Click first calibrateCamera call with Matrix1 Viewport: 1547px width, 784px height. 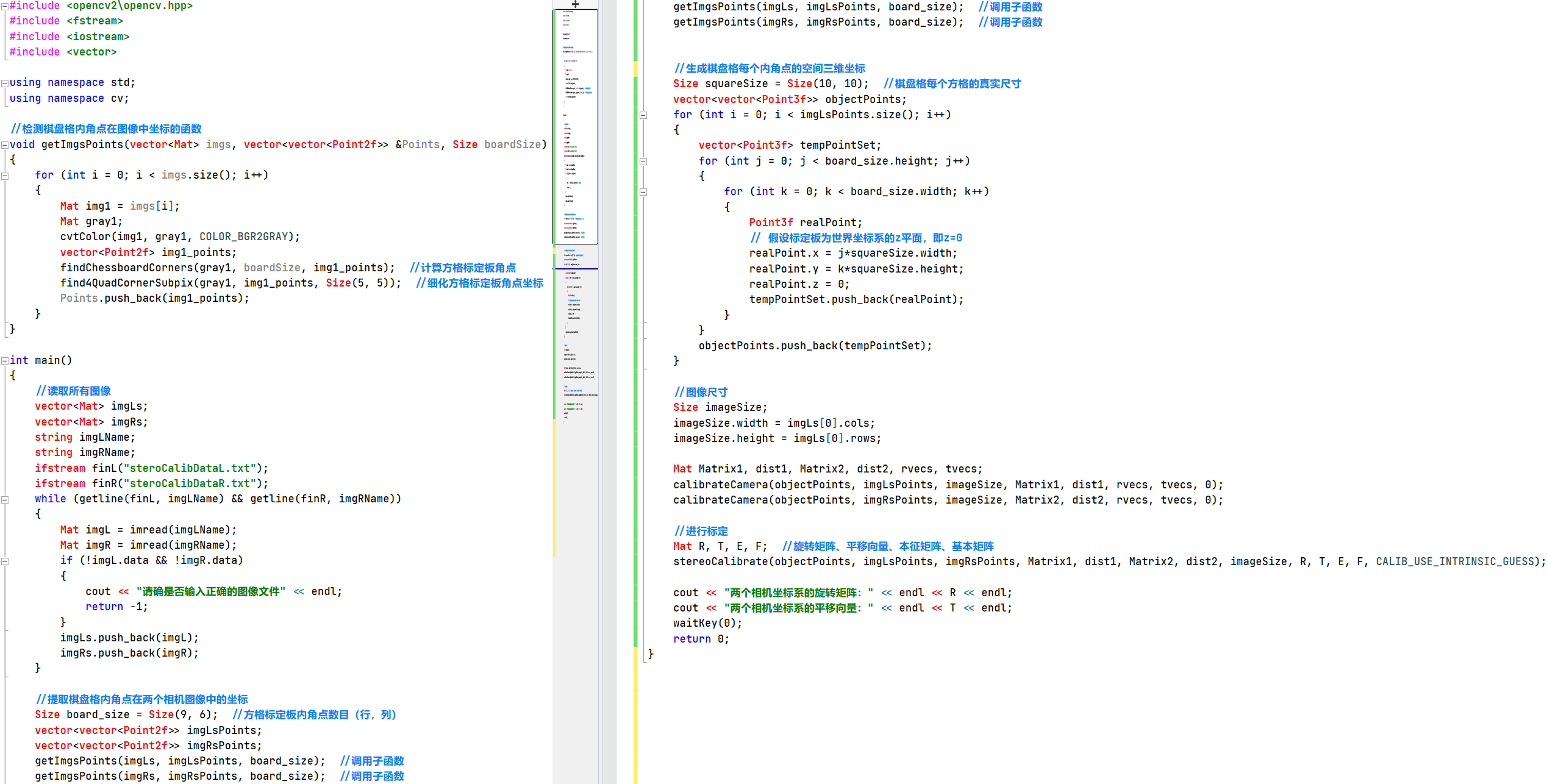[948, 485]
